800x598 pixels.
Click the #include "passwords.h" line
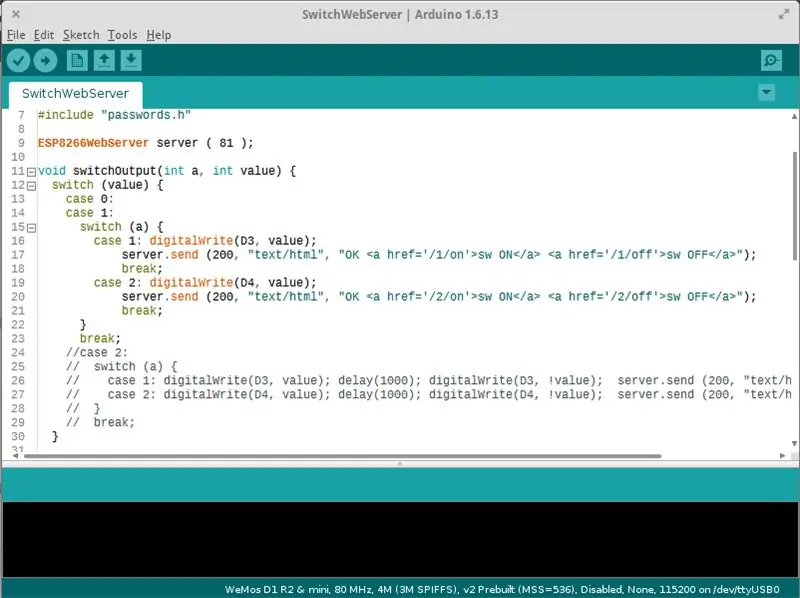click(x=114, y=115)
